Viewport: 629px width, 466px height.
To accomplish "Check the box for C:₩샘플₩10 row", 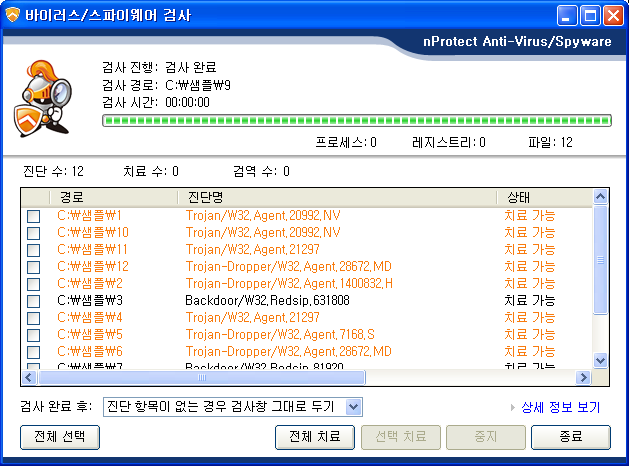I will click(x=33, y=233).
